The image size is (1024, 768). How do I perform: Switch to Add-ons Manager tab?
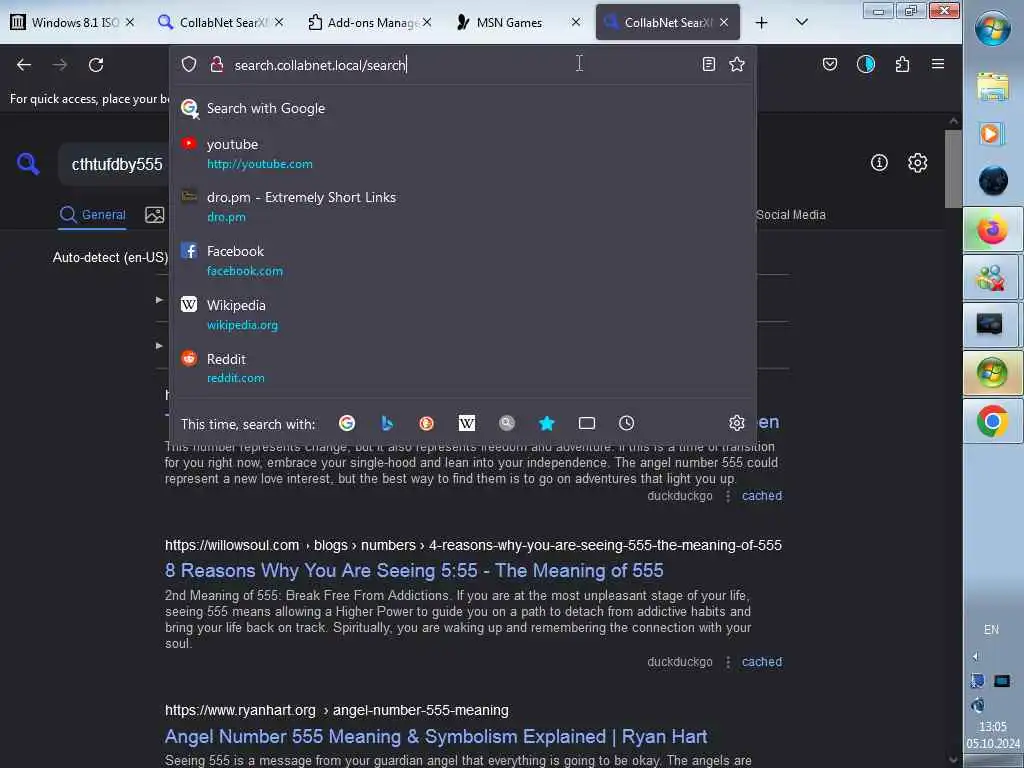(x=370, y=22)
